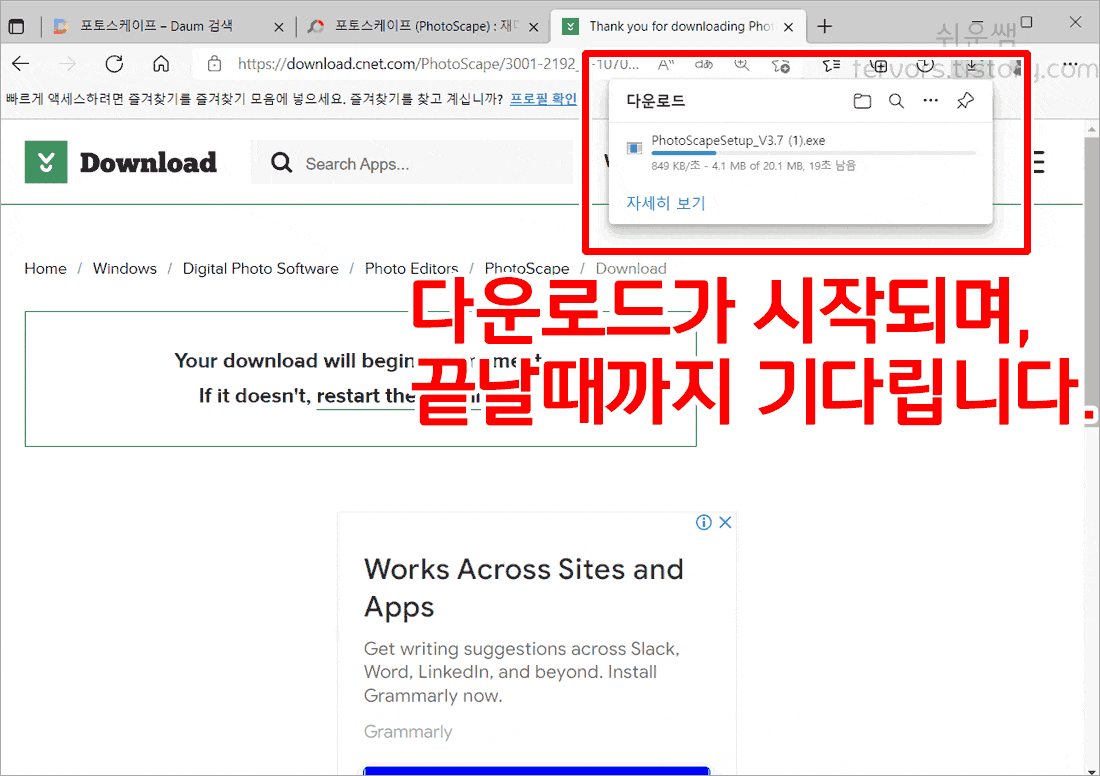Open more options in downloads panel
The width and height of the screenshot is (1100, 776).
[x=930, y=101]
